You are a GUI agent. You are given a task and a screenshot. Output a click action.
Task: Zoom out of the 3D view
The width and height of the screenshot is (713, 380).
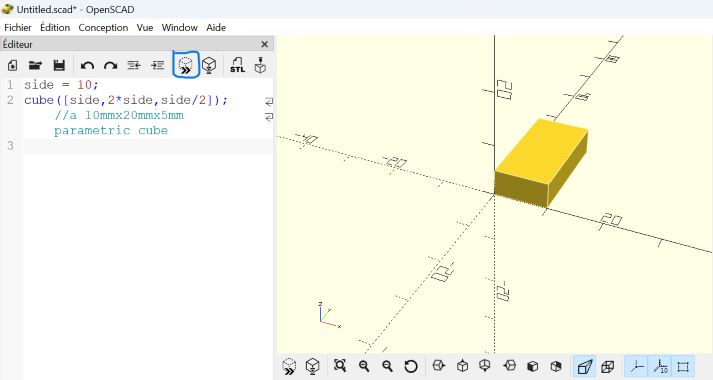(x=387, y=366)
